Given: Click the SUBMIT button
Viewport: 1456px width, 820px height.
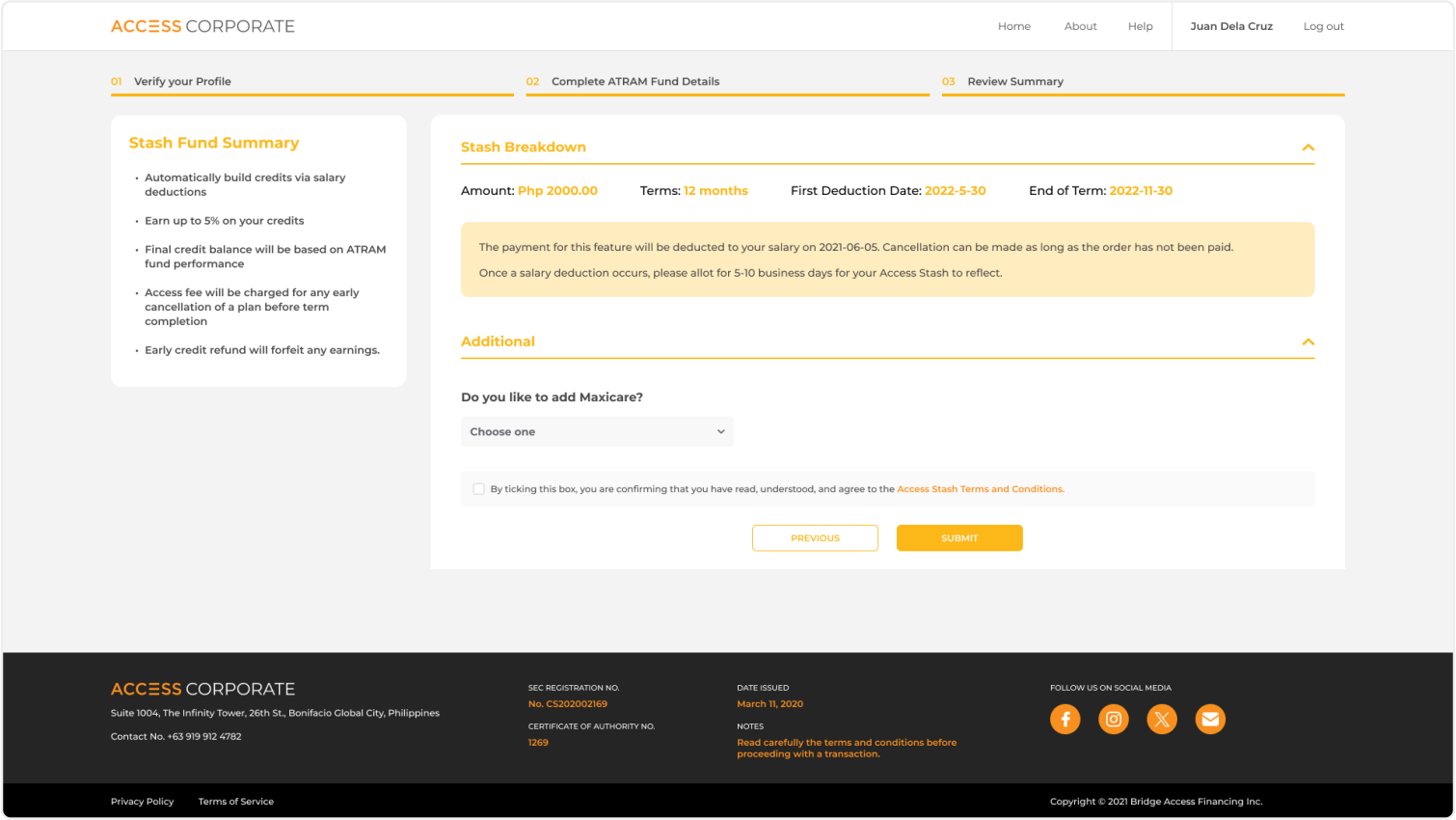Looking at the screenshot, I should click(959, 538).
